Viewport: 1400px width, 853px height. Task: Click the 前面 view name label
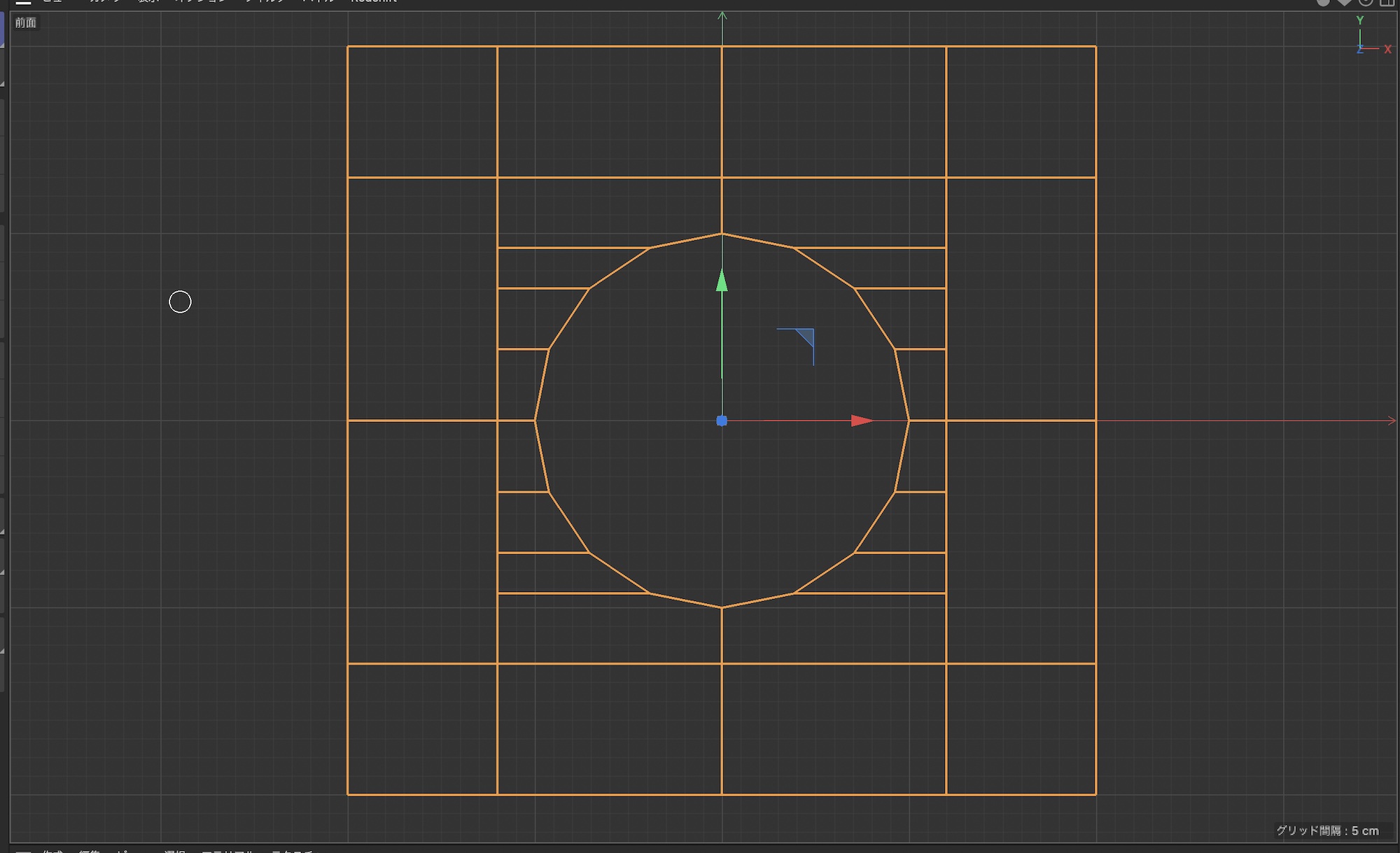[26, 22]
